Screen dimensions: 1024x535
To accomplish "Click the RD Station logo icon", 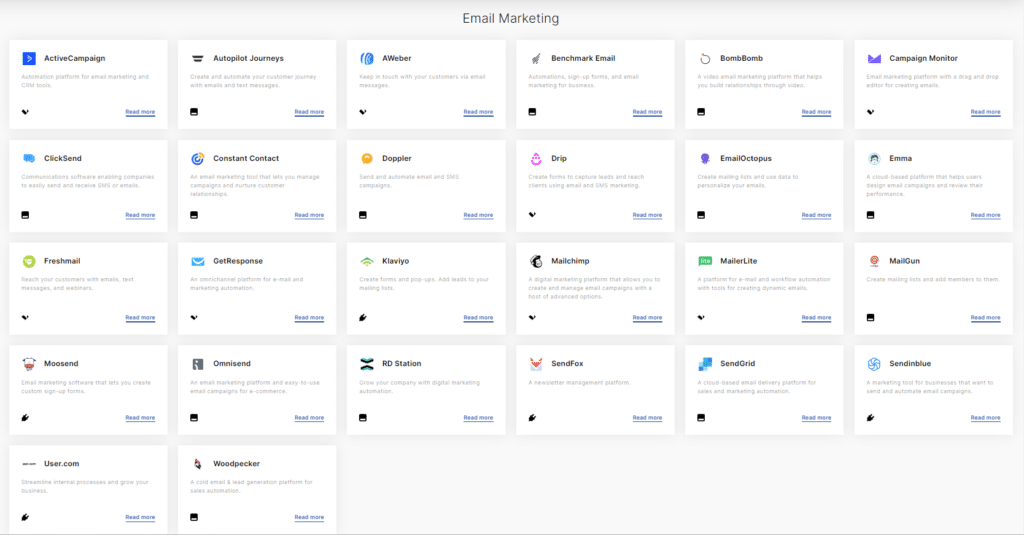I will coord(367,364).
